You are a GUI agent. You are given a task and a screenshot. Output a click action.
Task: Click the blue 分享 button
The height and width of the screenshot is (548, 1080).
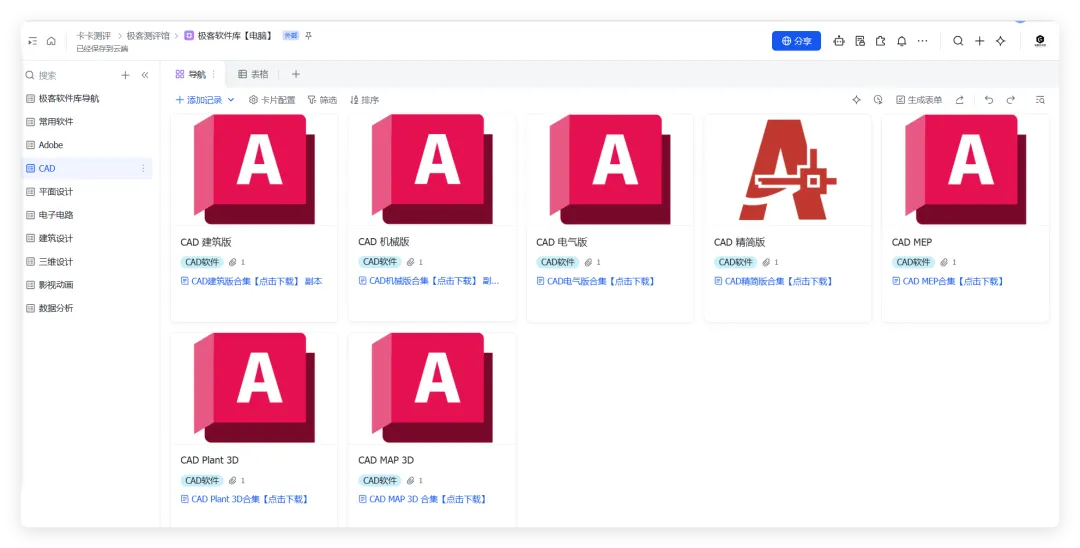[x=796, y=41]
